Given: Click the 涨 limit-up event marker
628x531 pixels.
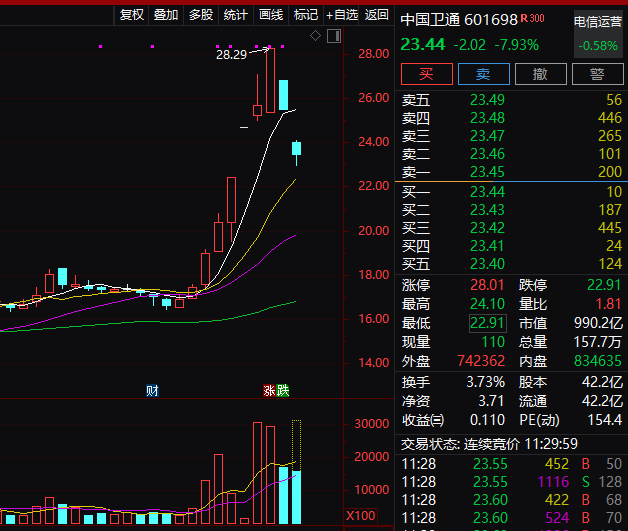Looking at the screenshot, I should tap(269, 389).
